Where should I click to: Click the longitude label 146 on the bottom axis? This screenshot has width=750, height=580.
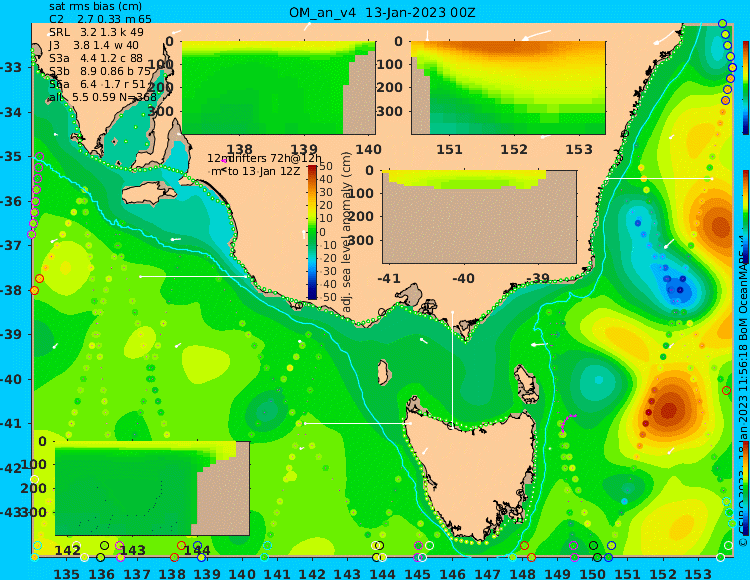click(x=452, y=573)
